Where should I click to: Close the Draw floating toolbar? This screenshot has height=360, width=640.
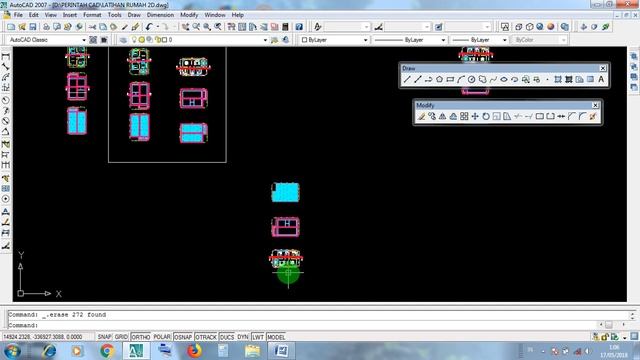pyautogui.click(x=603, y=68)
